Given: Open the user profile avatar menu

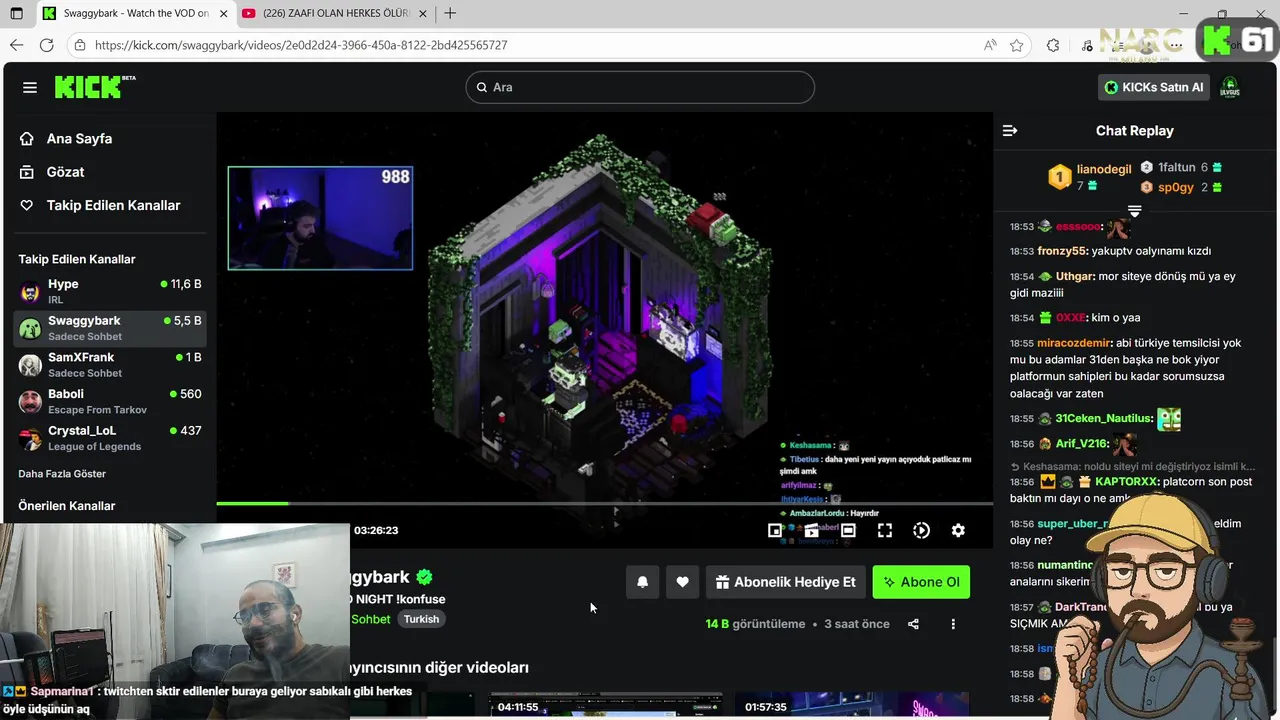Looking at the screenshot, I should pos(1230,87).
